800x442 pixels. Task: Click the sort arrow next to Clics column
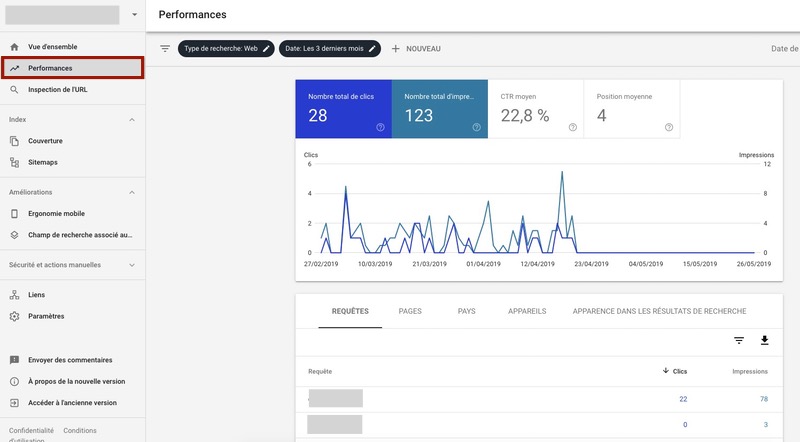pos(665,371)
